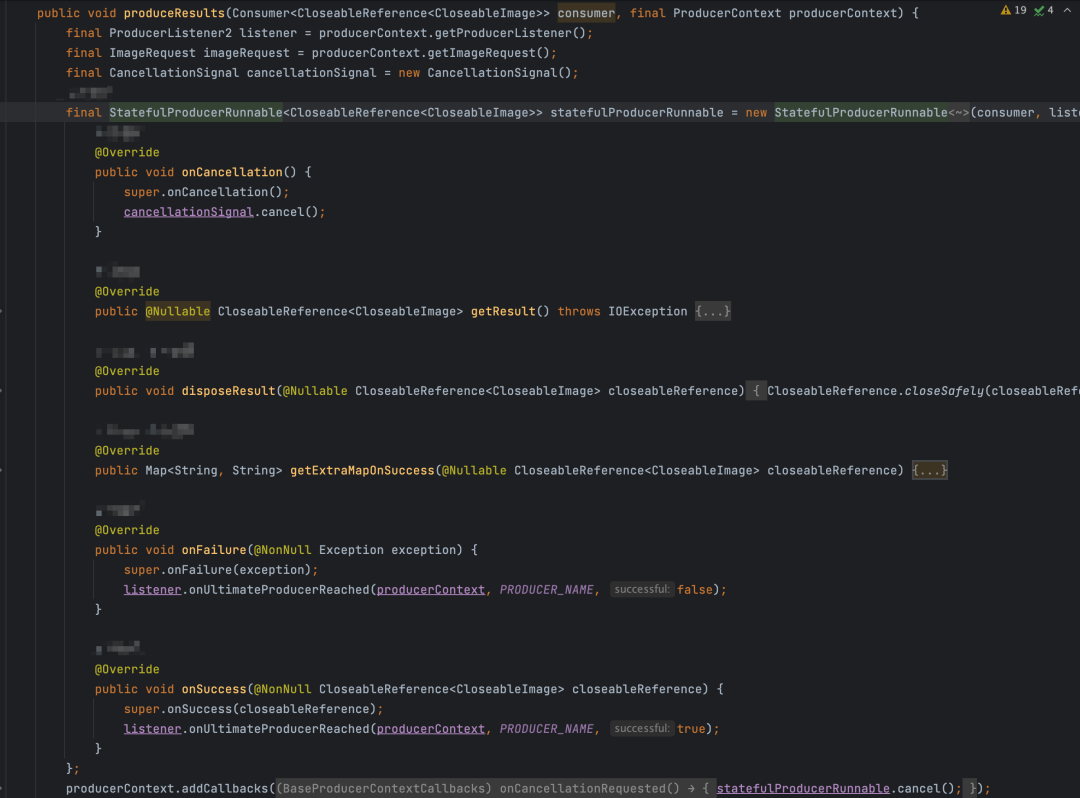Click the green checkmark showing 4 typos
Image resolution: width=1080 pixels, height=798 pixels.
pos(1044,10)
